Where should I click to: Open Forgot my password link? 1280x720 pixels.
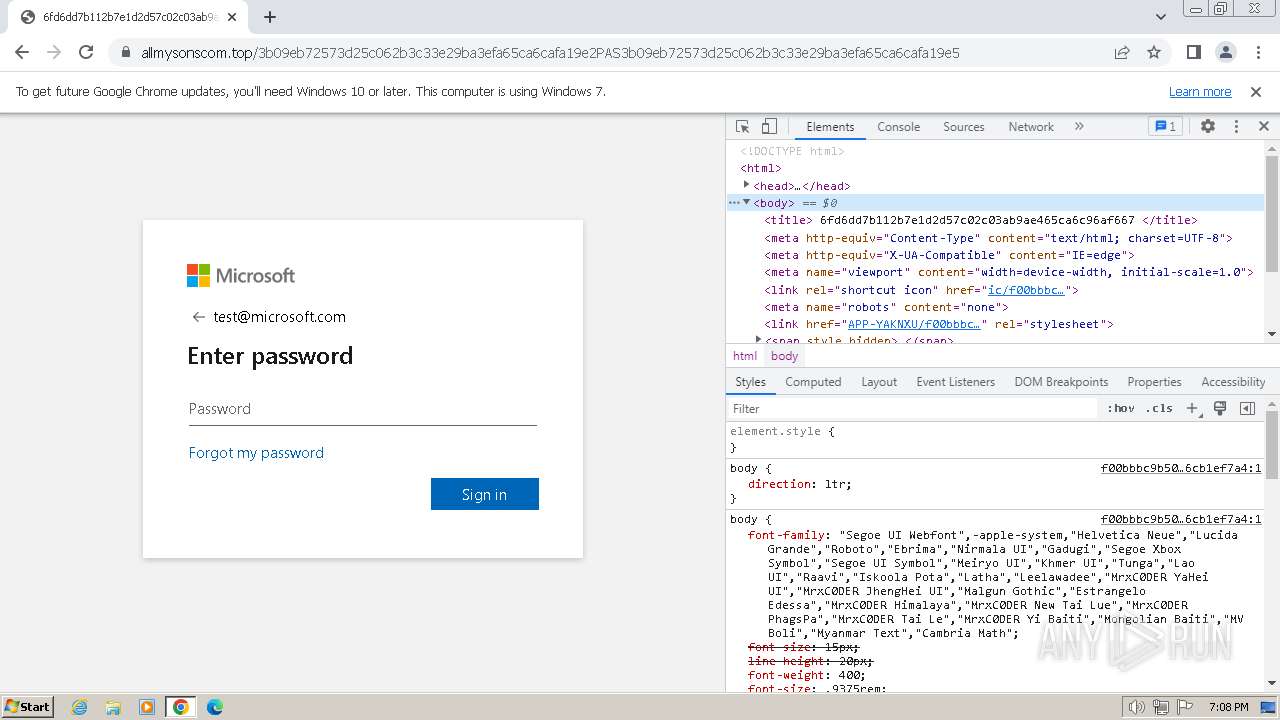click(256, 453)
